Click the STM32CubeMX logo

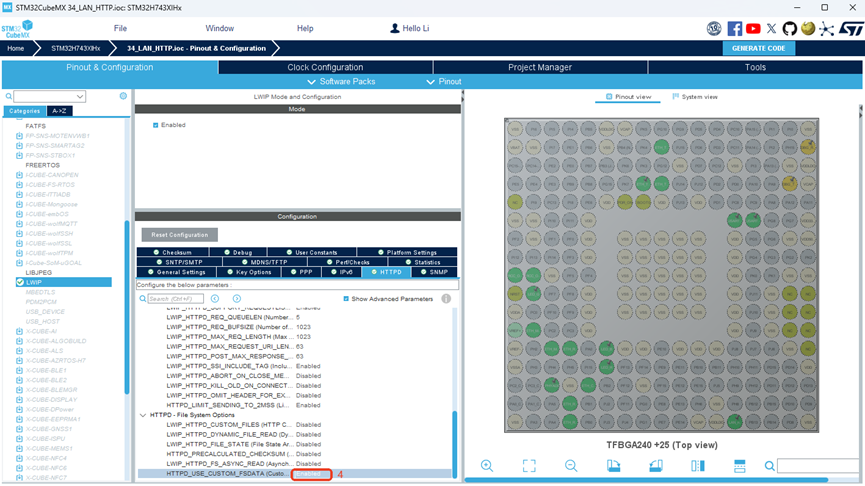pyautogui.click(x=17, y=29)
